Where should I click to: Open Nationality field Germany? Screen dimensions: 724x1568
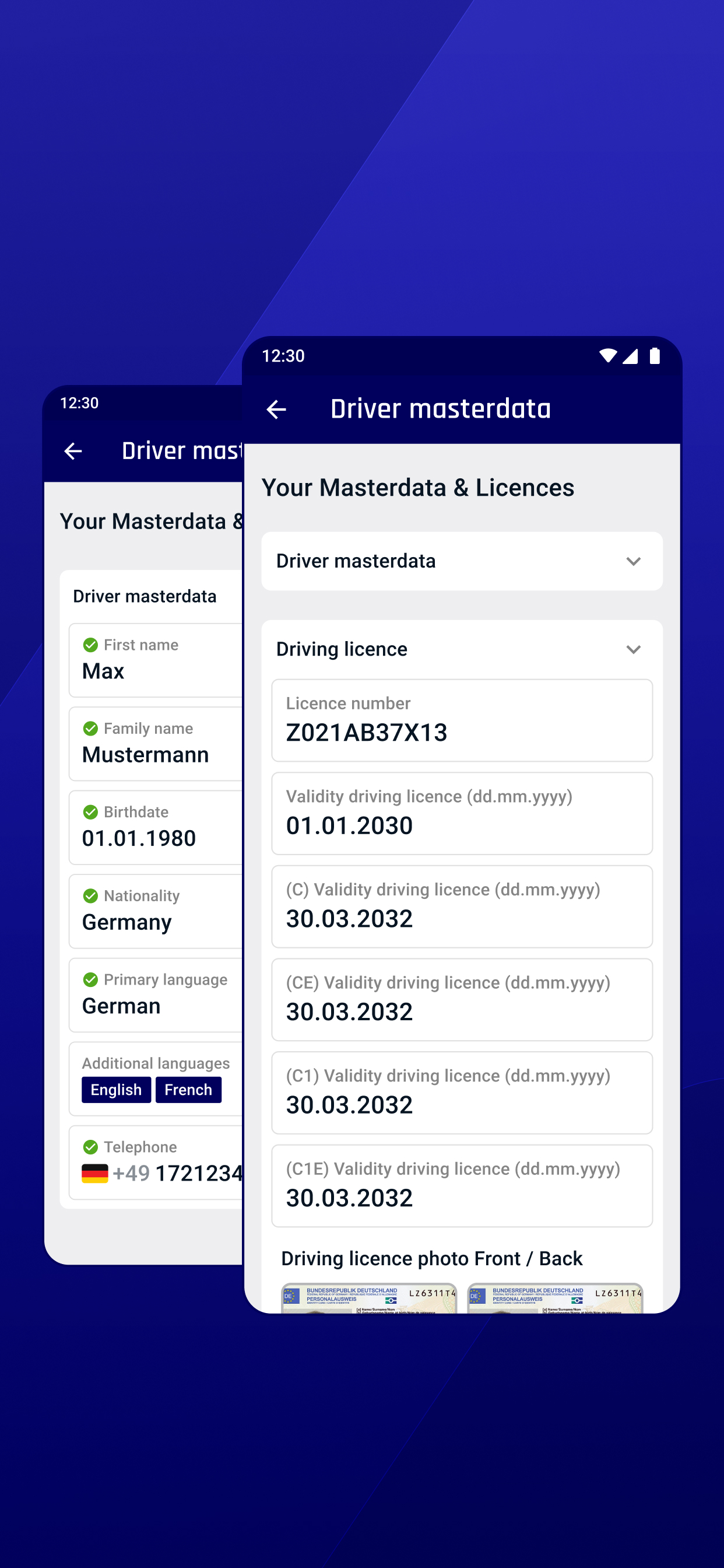tap(156, 911)
